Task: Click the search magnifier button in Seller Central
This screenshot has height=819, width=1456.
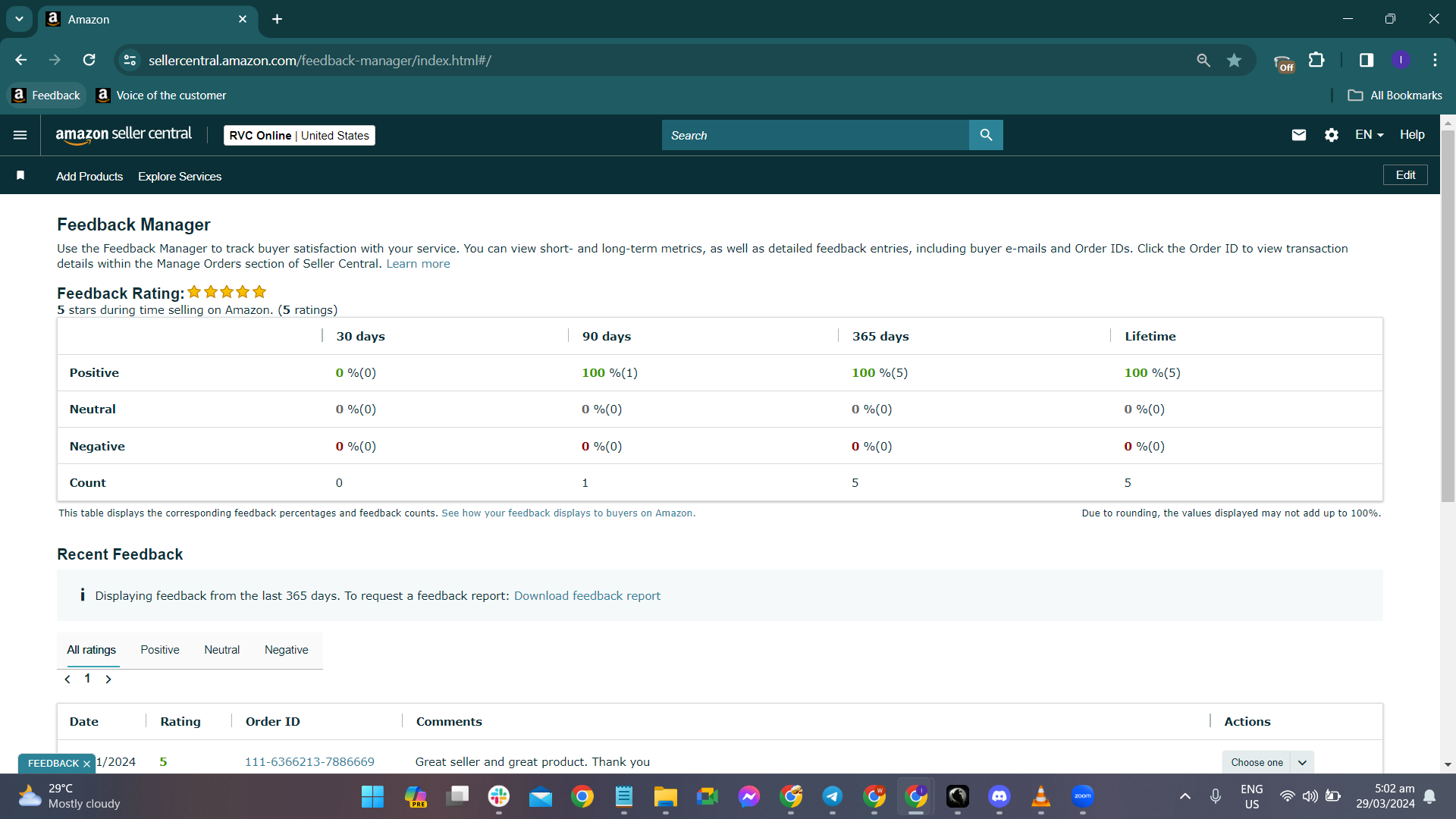Action: pos(986,135)
